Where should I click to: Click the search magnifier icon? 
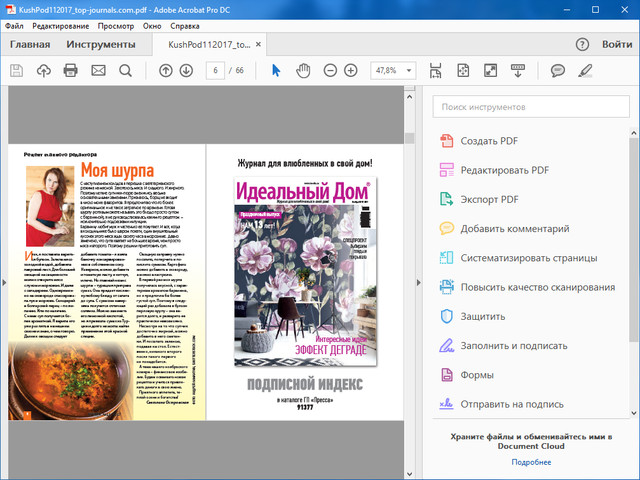pyautogui.click(x=125, y=70)
